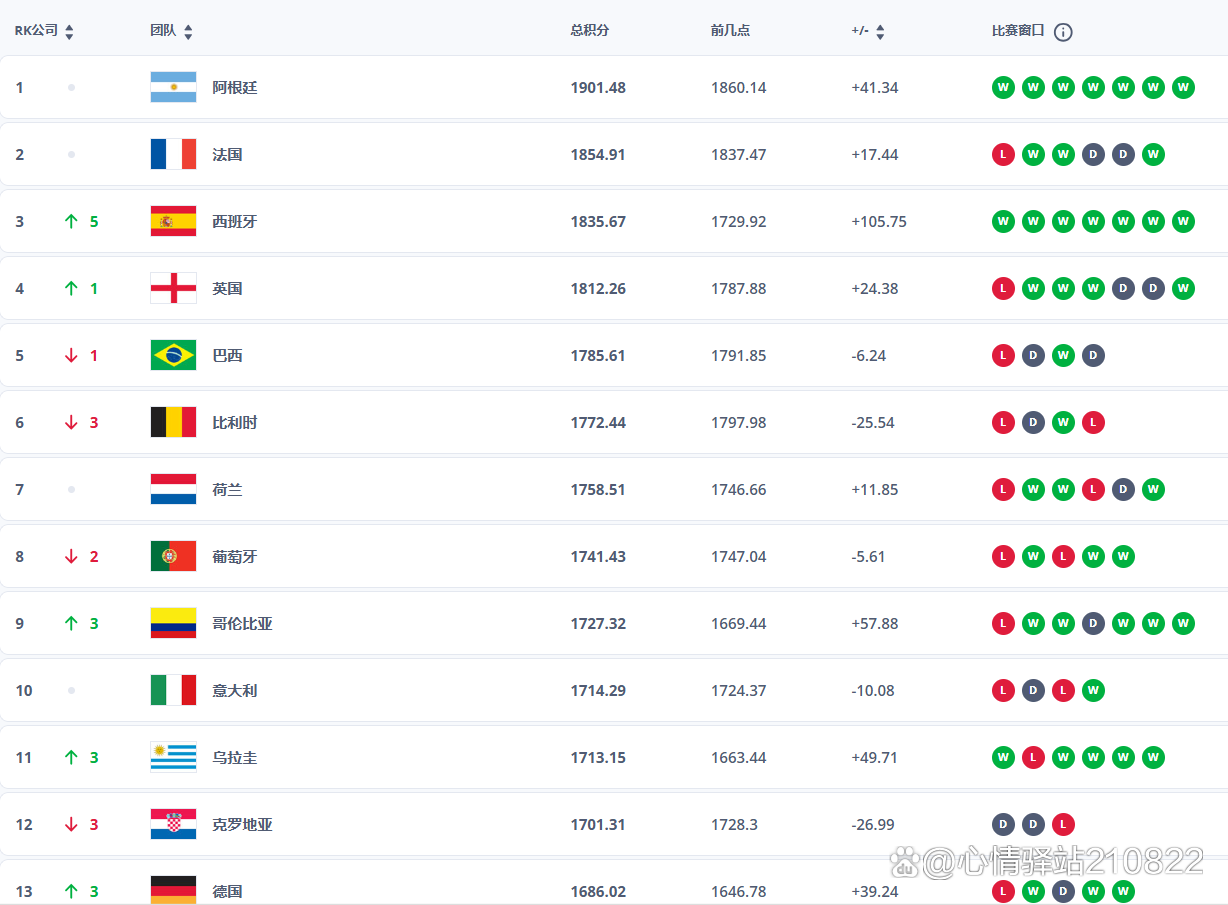Open the 阿根廷 team link
The image size is (1228, 905).
click(x=235, y=88)
